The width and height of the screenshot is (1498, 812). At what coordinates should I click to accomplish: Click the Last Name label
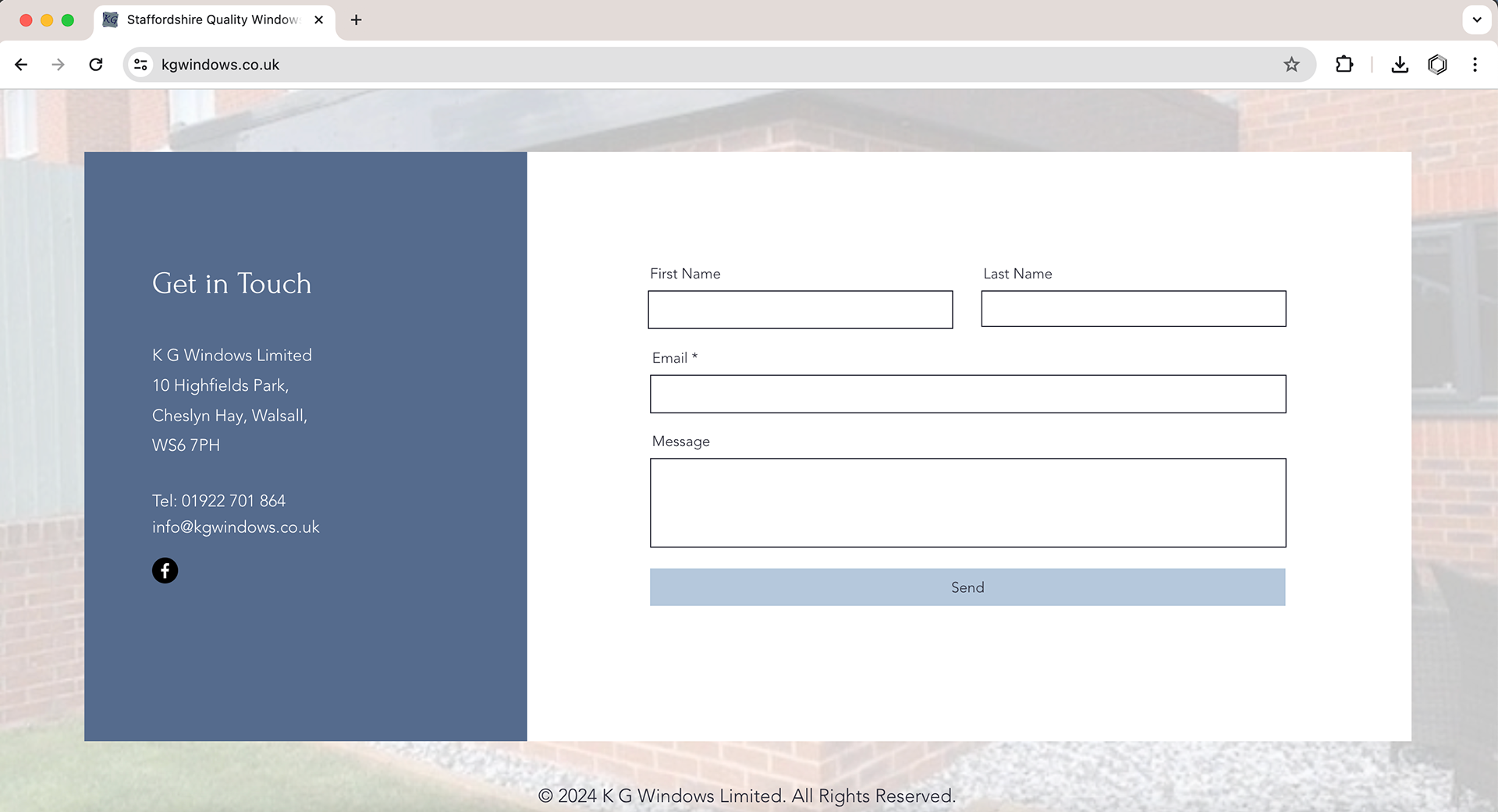coord(1017,274)
